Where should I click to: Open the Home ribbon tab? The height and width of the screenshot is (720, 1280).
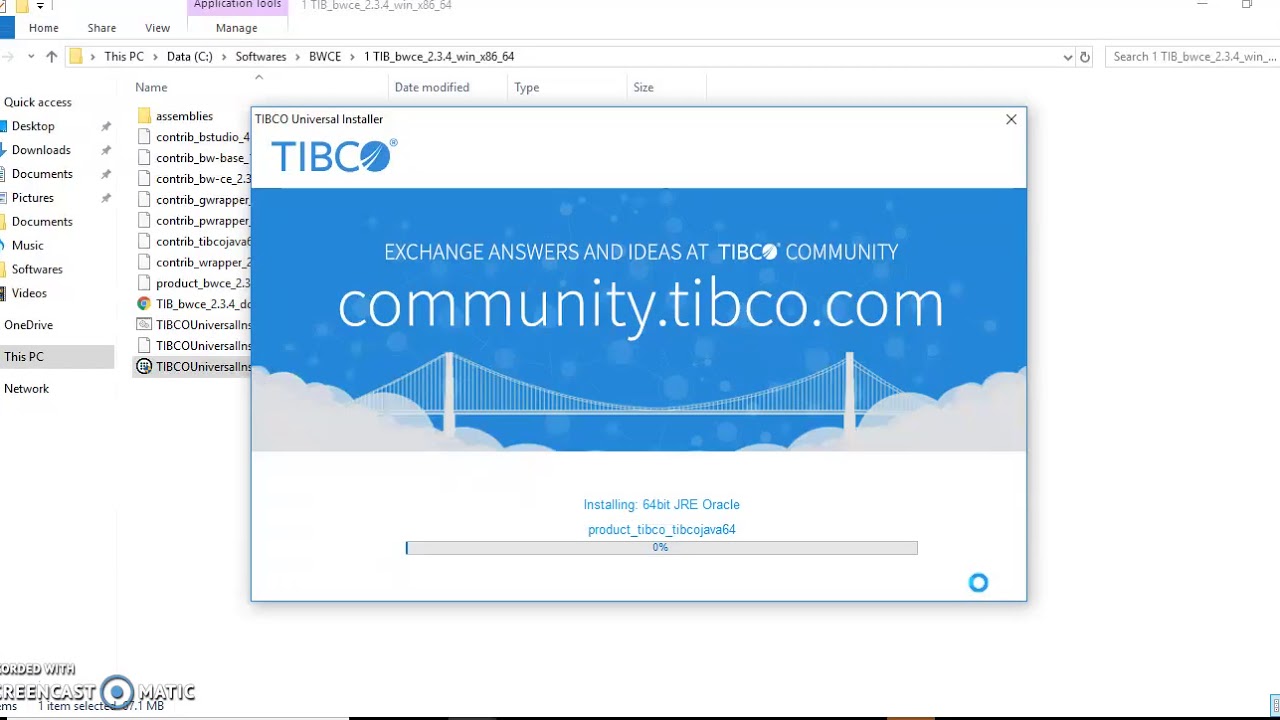[43, 28]
